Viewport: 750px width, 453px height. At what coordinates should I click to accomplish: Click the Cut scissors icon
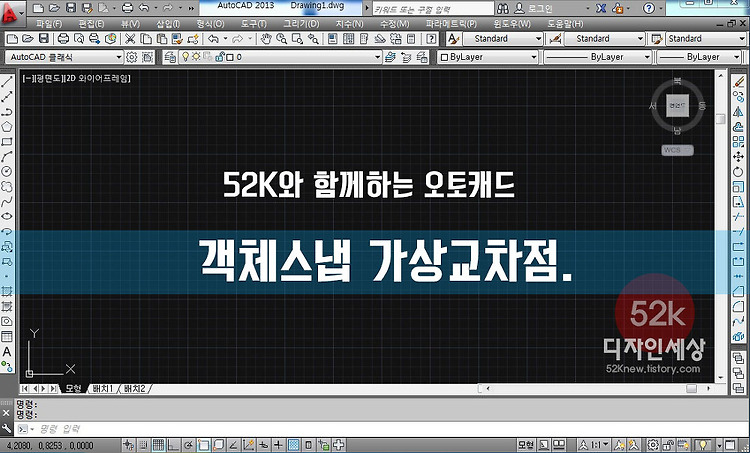[x=130, y=39]
